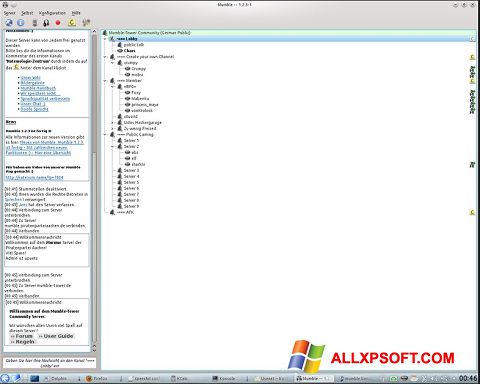480x384 pixels.
Task: Click the public talk channel icon
Action: coord(120,45)
